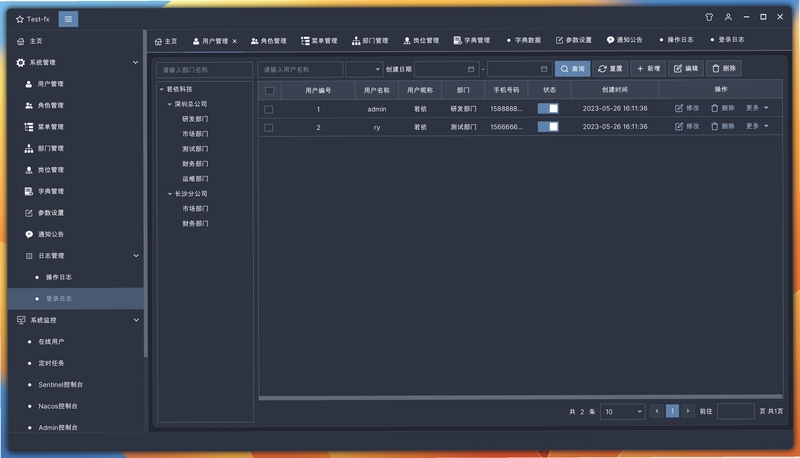Viewport: 800px width, 458px height.
Task: Select 研发部门 in department tree
Action: tap(195, 119)
